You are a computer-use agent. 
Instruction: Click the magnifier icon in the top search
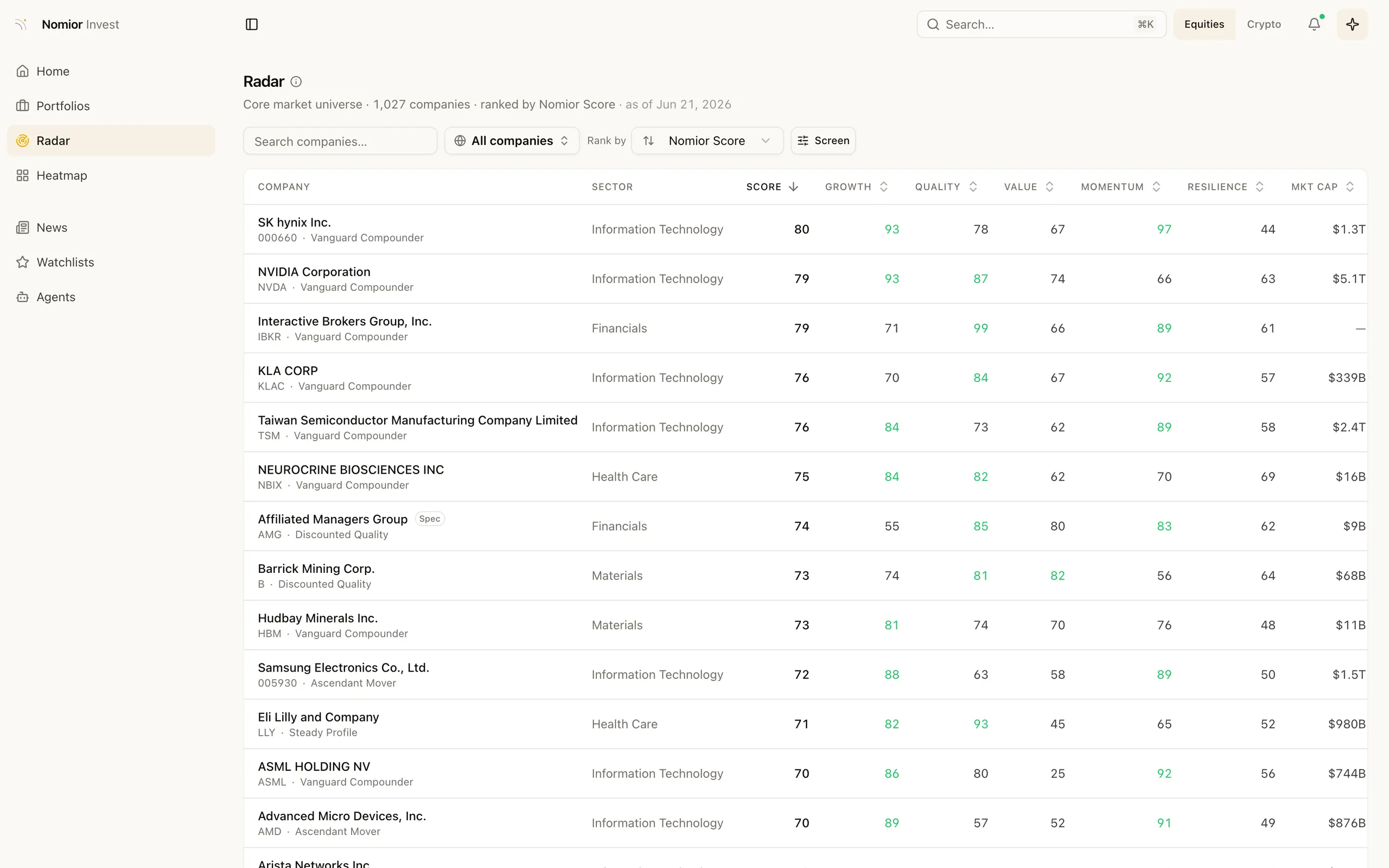(x=933, y=24)
